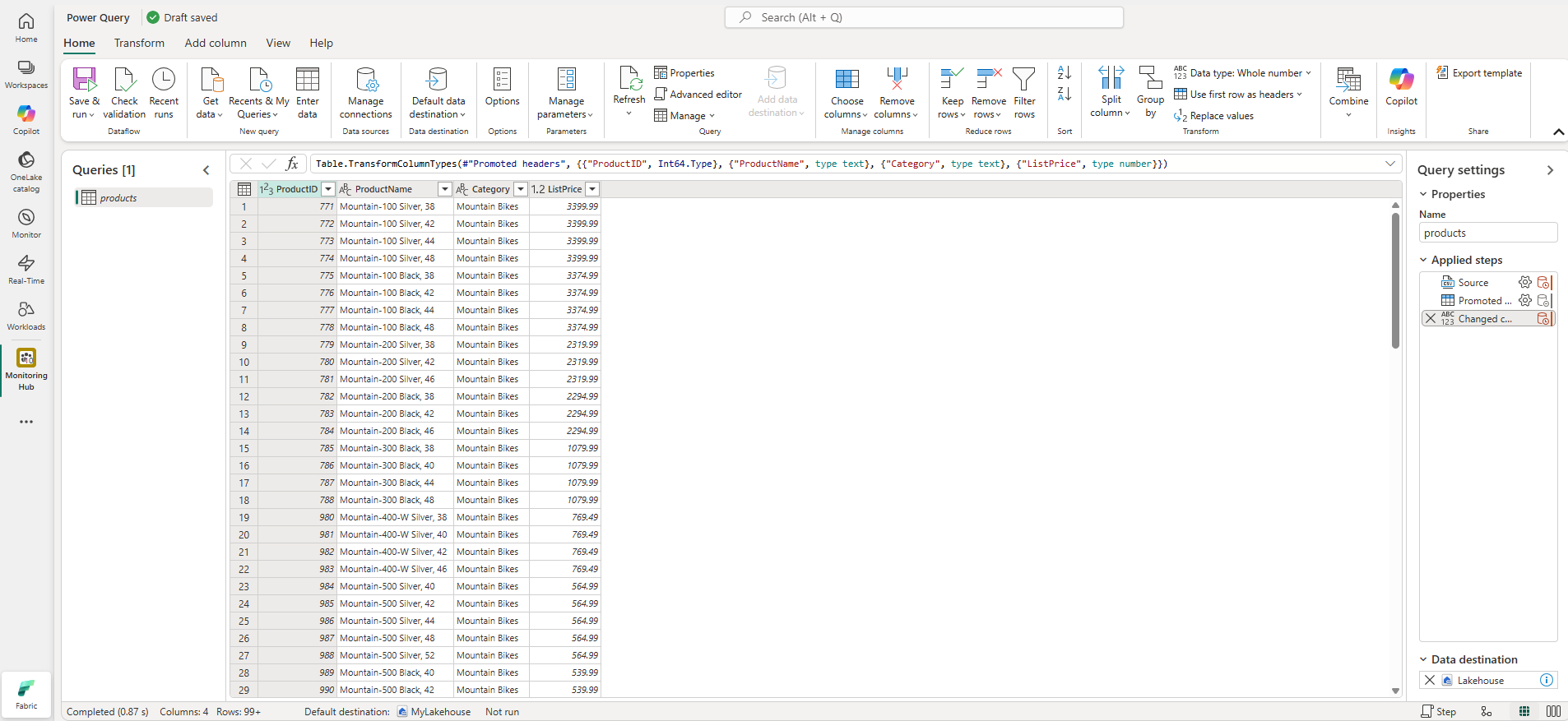Viewport: 1568px width, 721px height.
Task: Open Enter data dialog
Action: point(308,92)
